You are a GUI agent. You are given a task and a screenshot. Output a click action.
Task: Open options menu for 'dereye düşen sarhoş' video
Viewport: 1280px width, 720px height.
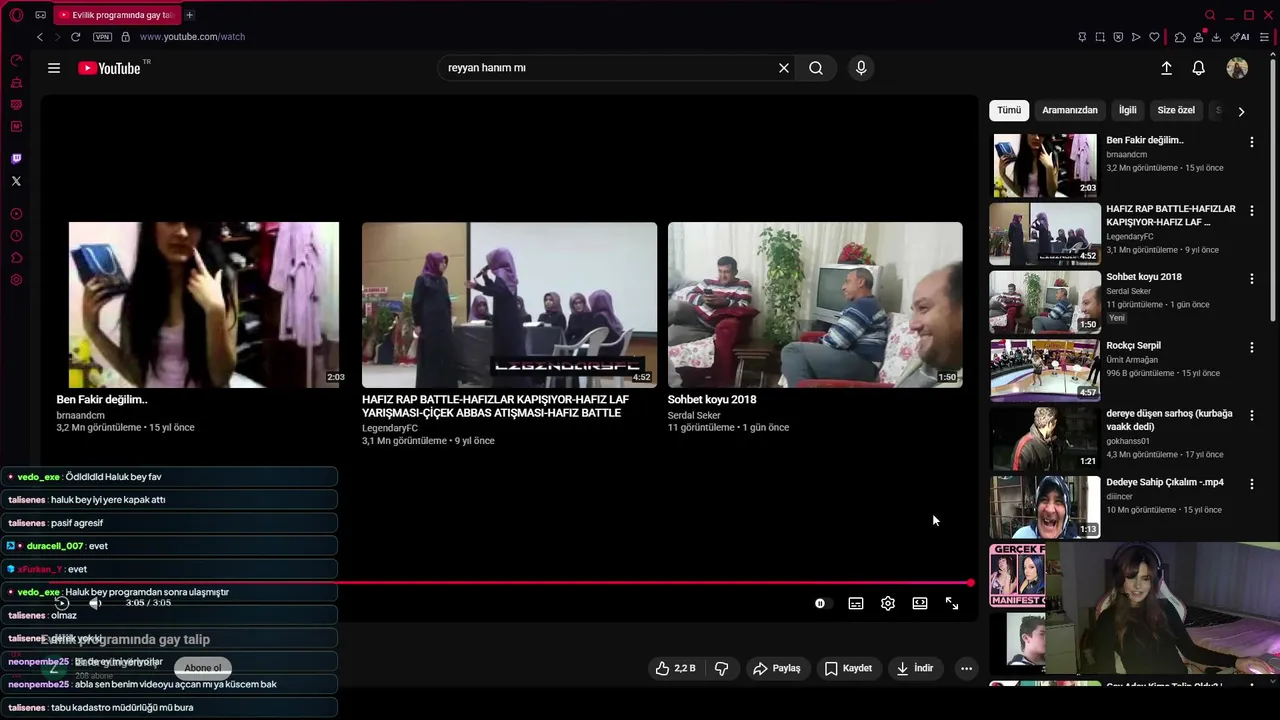1251,415
